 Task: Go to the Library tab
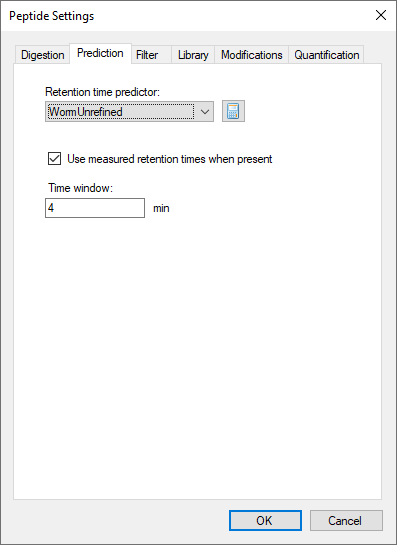[x=193, y=55]
